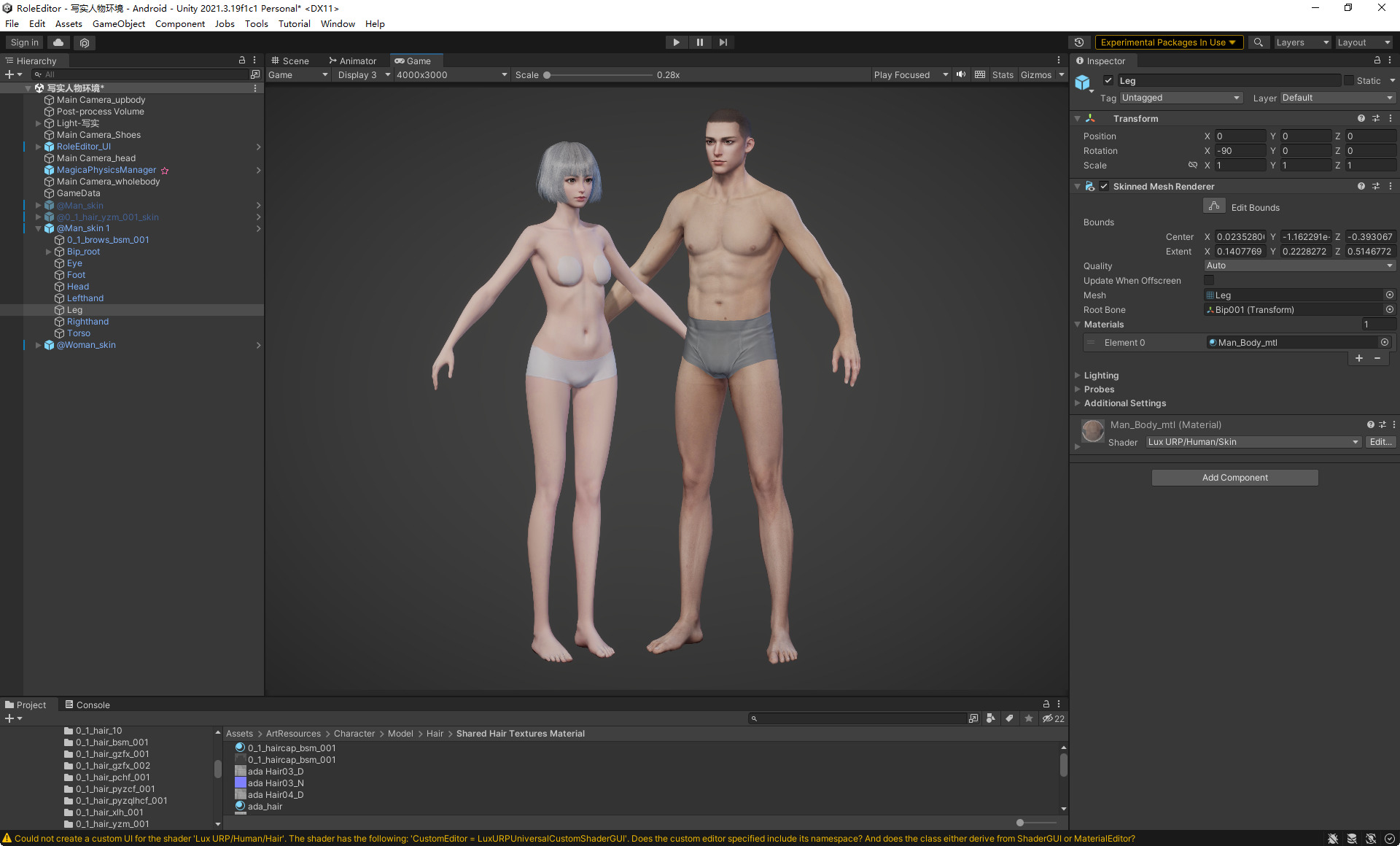Expand the @Woman_skin hierarchy item
1400x846 pixels.
point(39,345)
